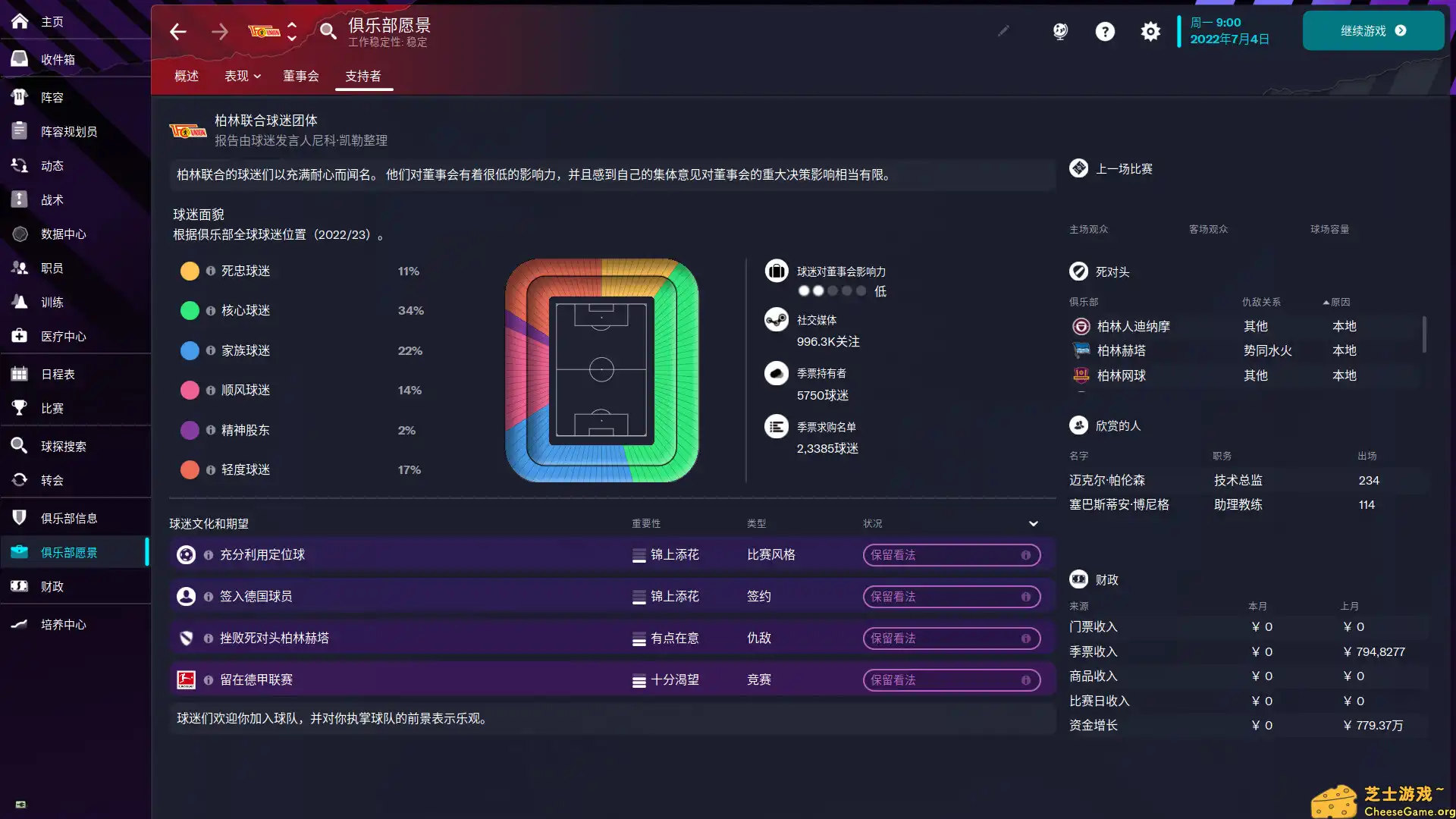This screenshot has height=819, width=1456.
Task: Switch to the 概述 tab
Action: click(x=187, y=76)
